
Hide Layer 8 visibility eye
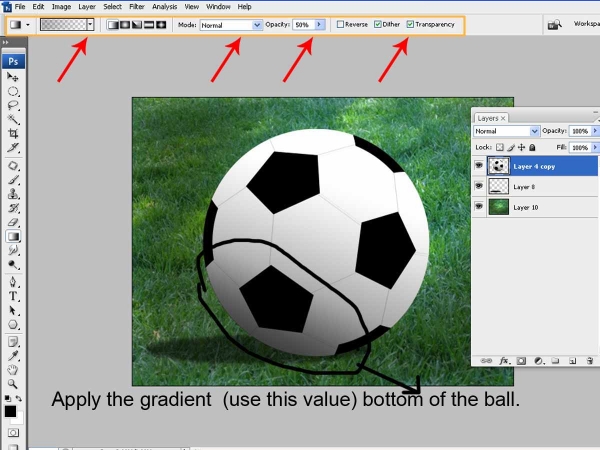tap(479, 186)
